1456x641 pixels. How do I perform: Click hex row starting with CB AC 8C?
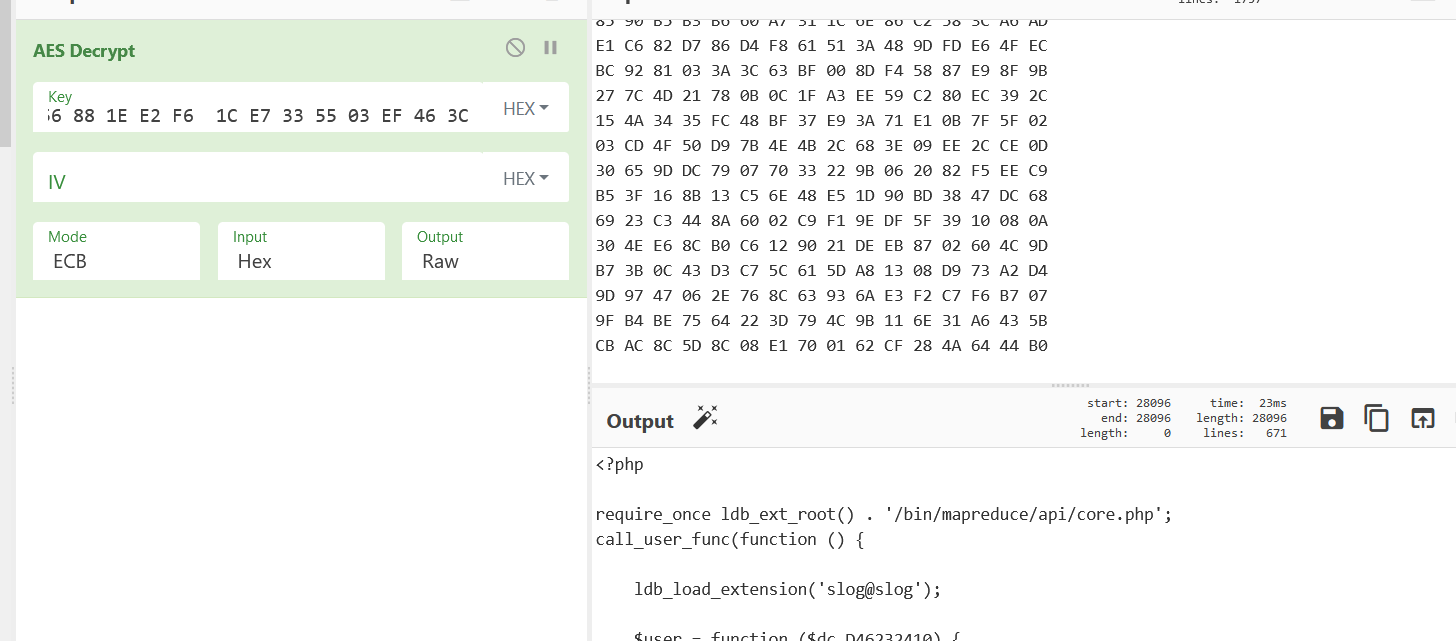821,346
